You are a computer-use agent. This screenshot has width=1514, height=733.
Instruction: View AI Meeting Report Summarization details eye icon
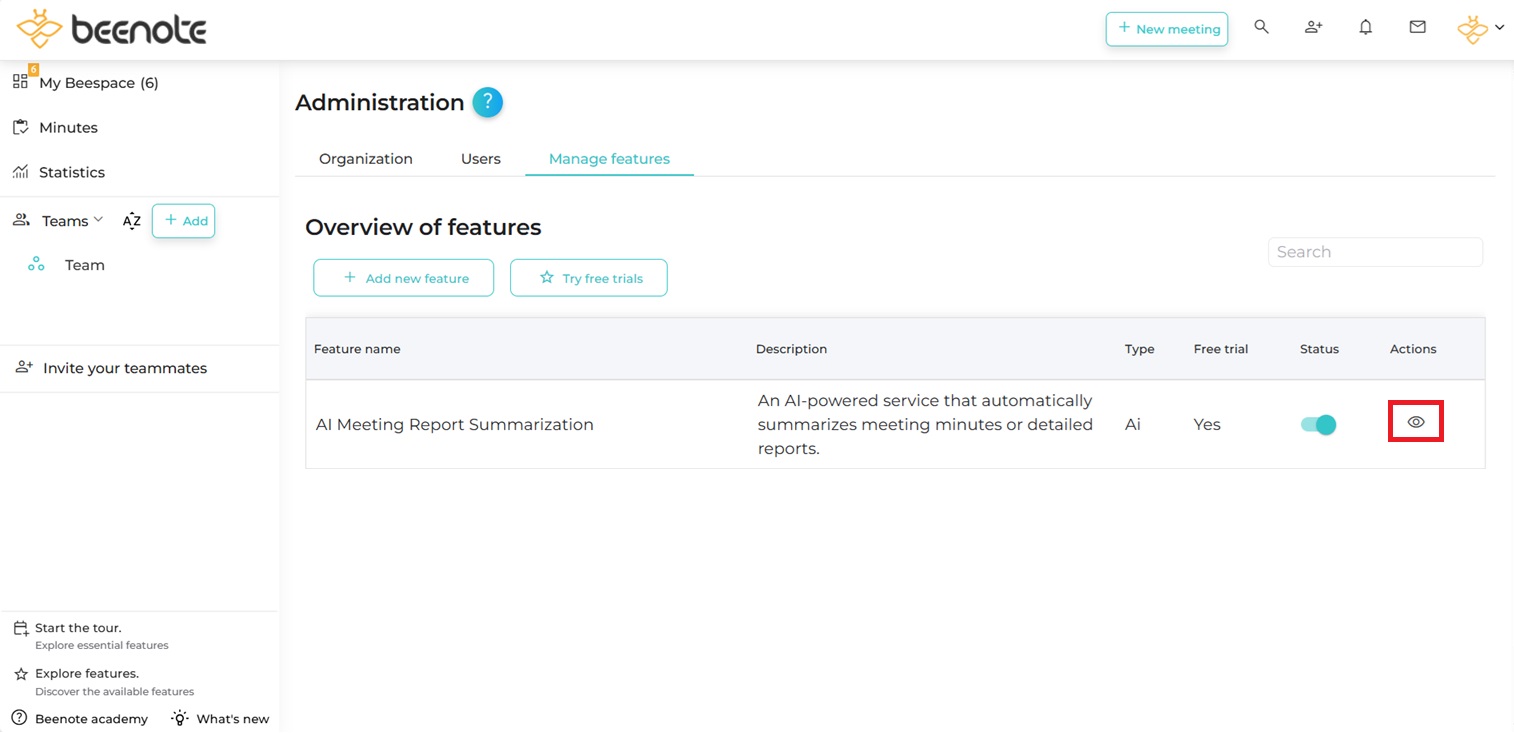point(1415,422)
